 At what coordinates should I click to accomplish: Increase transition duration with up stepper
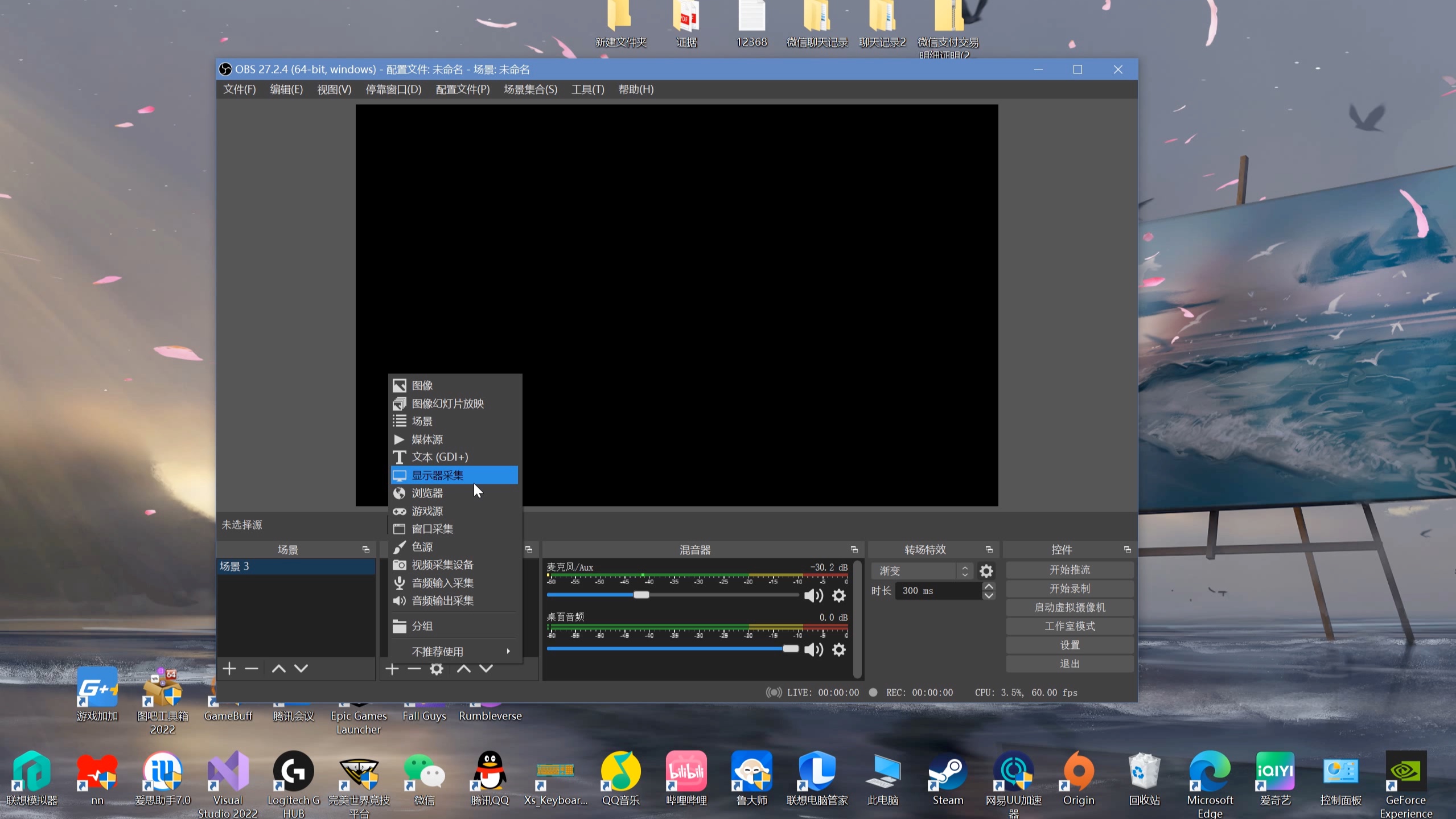989,586
